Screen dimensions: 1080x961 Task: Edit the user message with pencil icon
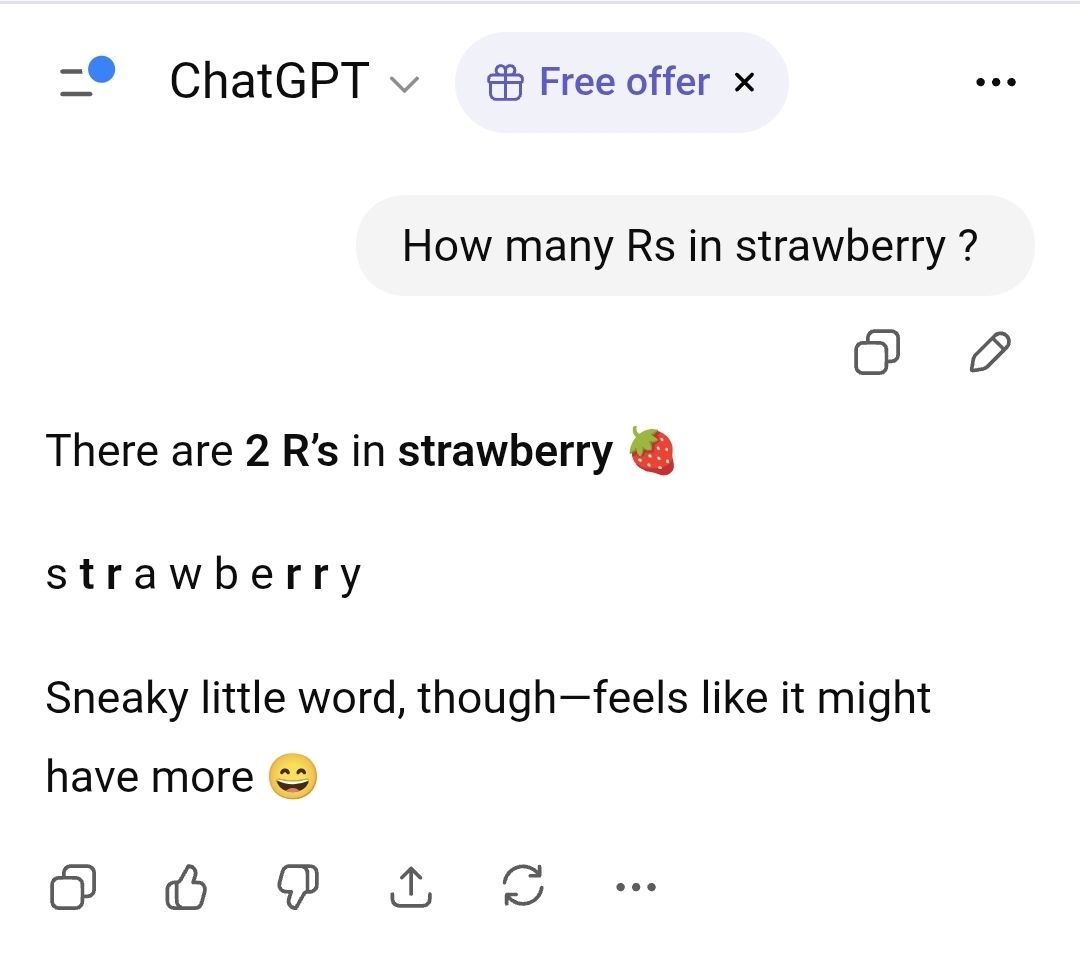[x=990, y=352]
